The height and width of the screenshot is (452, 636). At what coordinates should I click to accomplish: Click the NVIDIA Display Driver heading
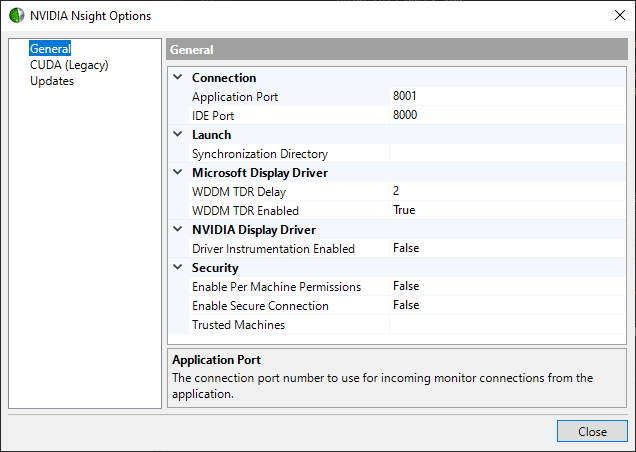click(254, 230)
